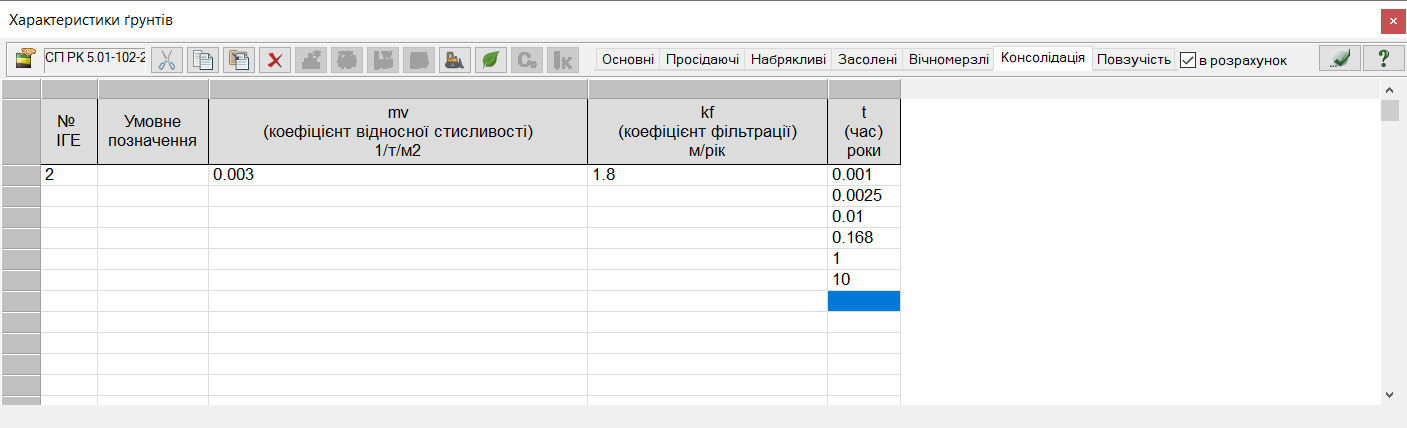Click the kf cell containing 1.8
The image size is (1407, 428).
click(x=707, y=175)
